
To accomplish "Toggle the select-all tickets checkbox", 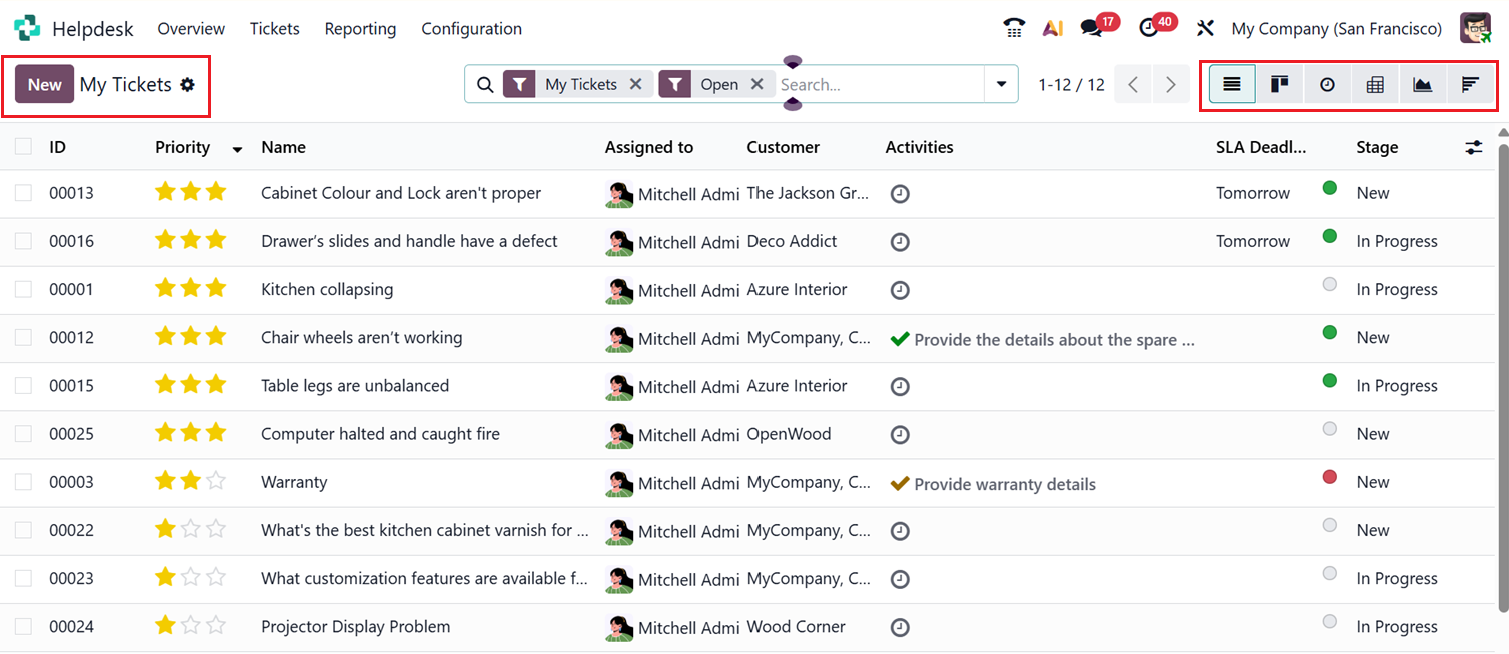I will pyautogui.click(x=23, y=147).
